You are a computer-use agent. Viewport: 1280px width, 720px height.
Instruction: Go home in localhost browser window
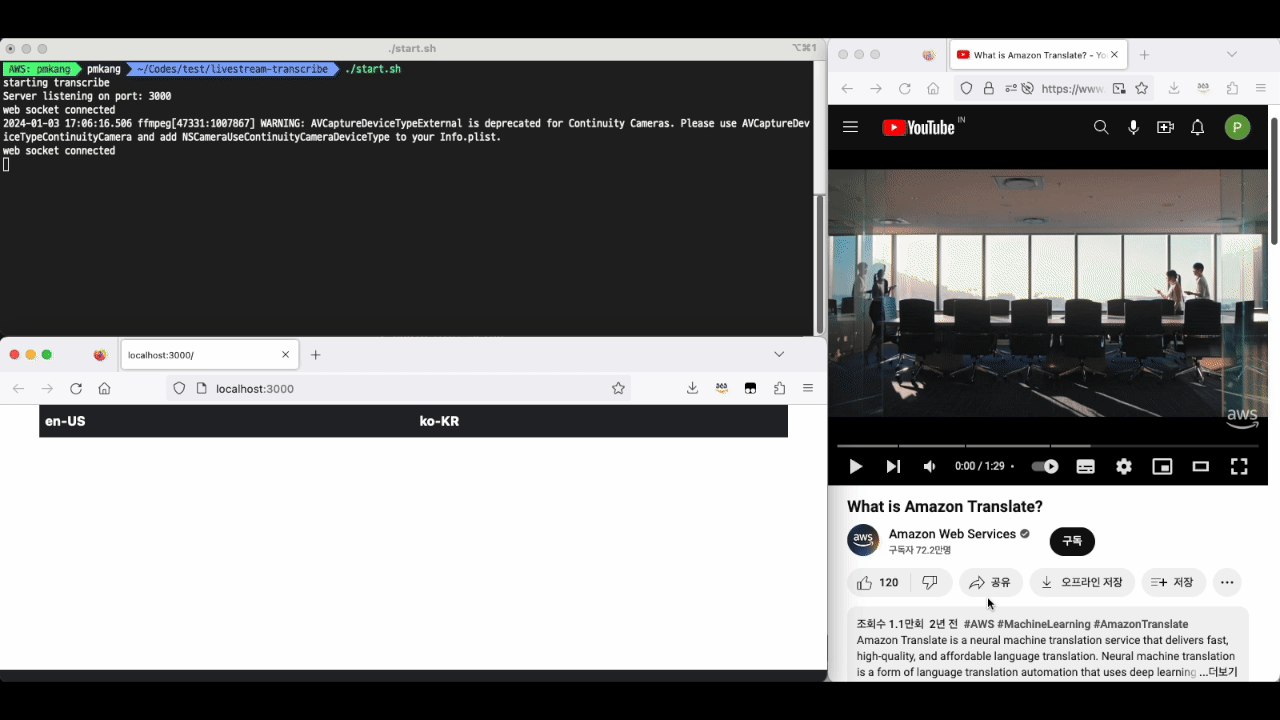(104, 389)
